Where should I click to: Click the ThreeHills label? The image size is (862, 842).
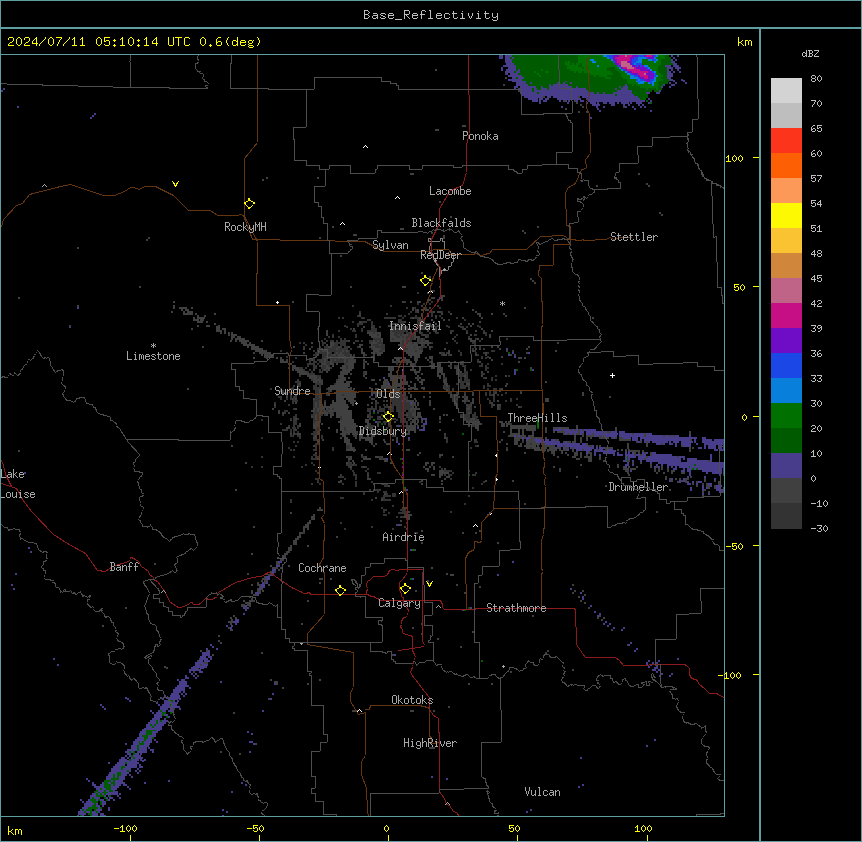coord(537,418)
